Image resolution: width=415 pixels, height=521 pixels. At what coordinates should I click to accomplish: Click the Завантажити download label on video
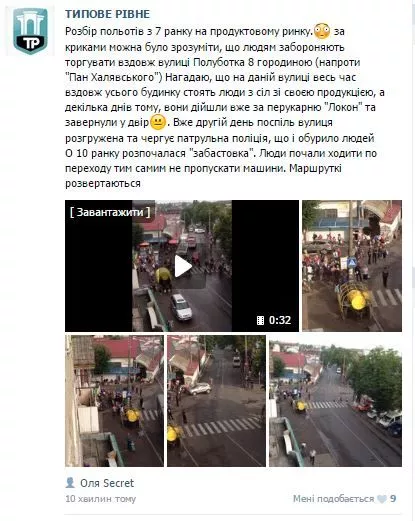[110, 212]
